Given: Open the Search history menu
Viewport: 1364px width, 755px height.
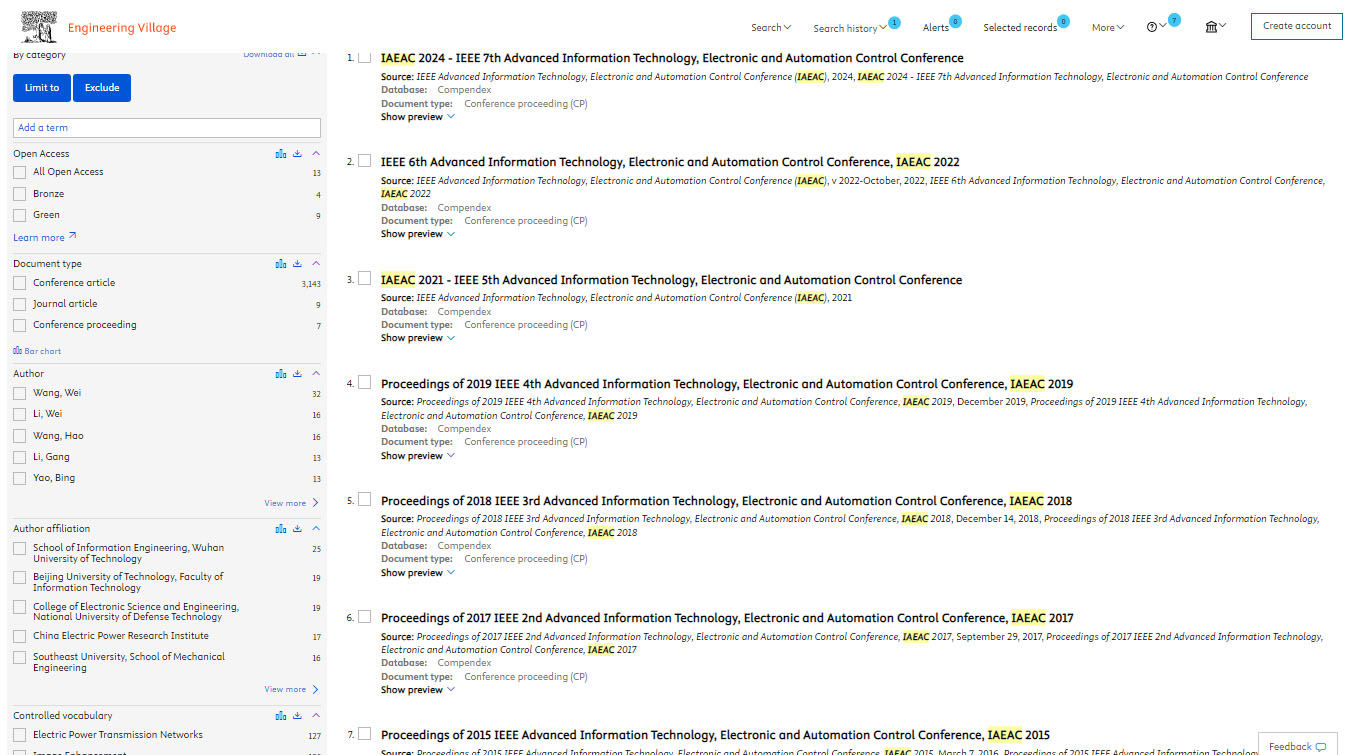Looking at the screenshot, I should [849, 28].
